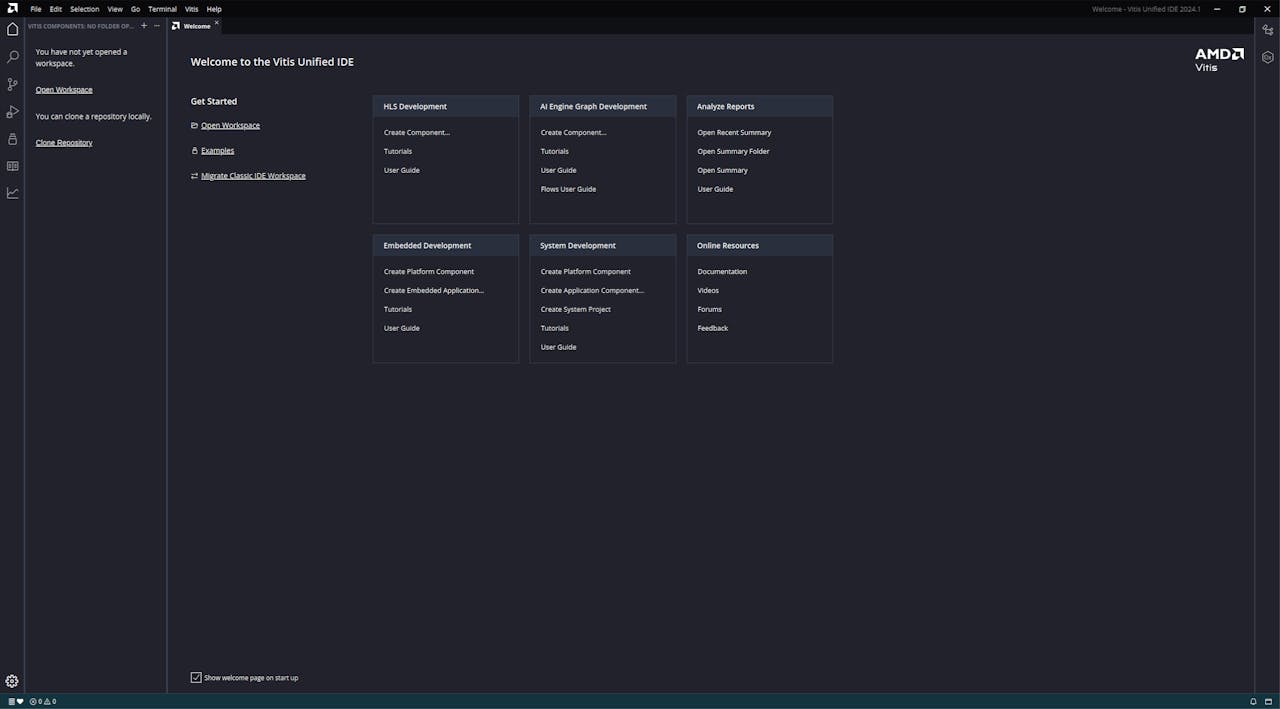Open the Edit menu
This screenshot has height=709, width=1280.
pyautogui.click(x=56, y=9)
